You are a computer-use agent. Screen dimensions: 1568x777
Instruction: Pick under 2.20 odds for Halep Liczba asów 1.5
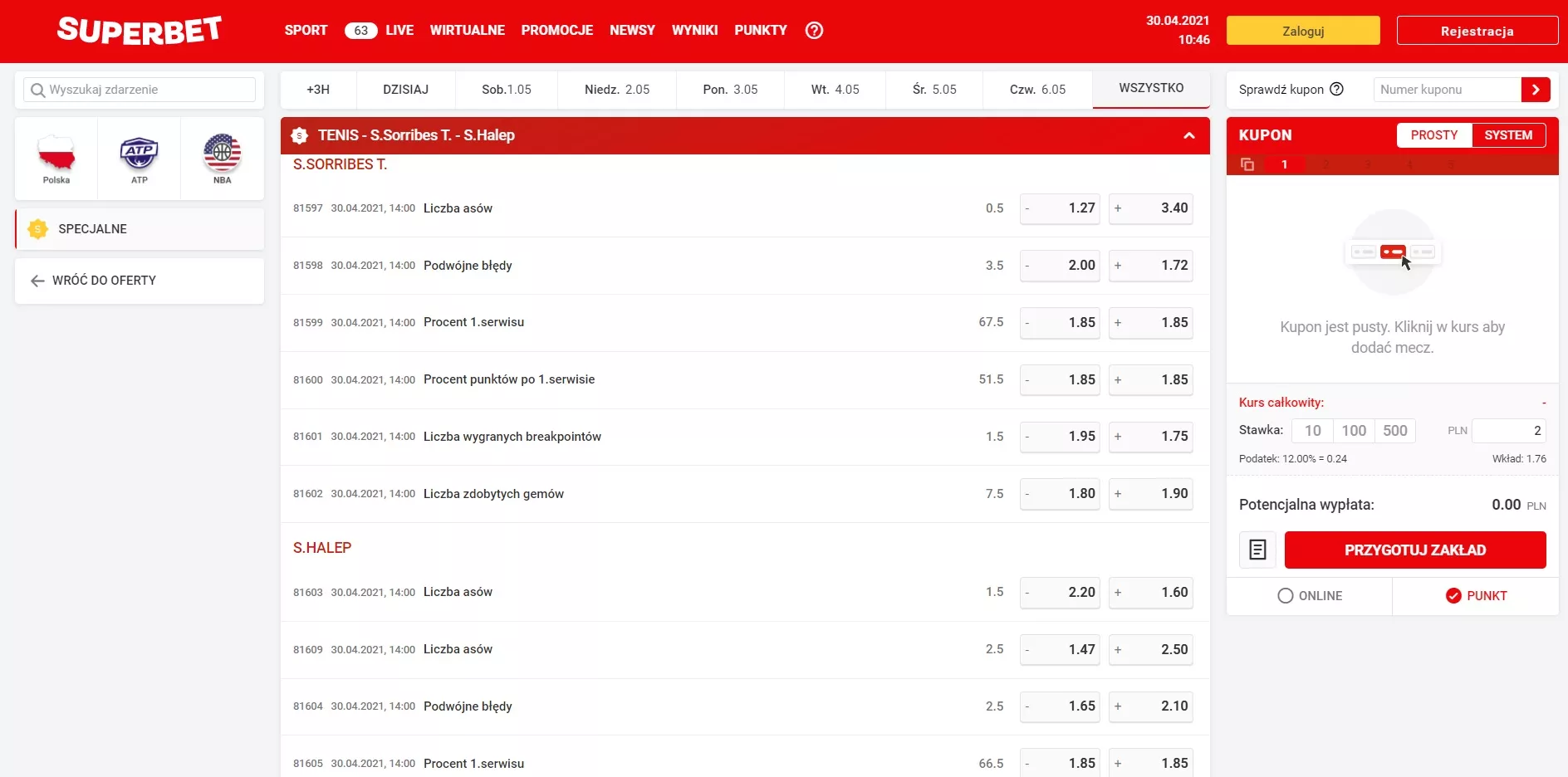pos(1060,593)
